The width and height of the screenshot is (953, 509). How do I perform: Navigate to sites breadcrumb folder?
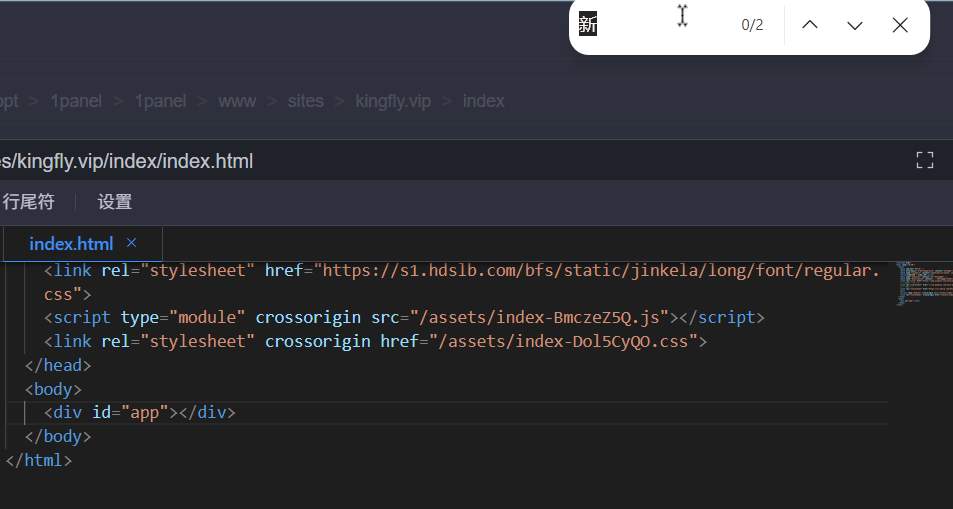306,101
